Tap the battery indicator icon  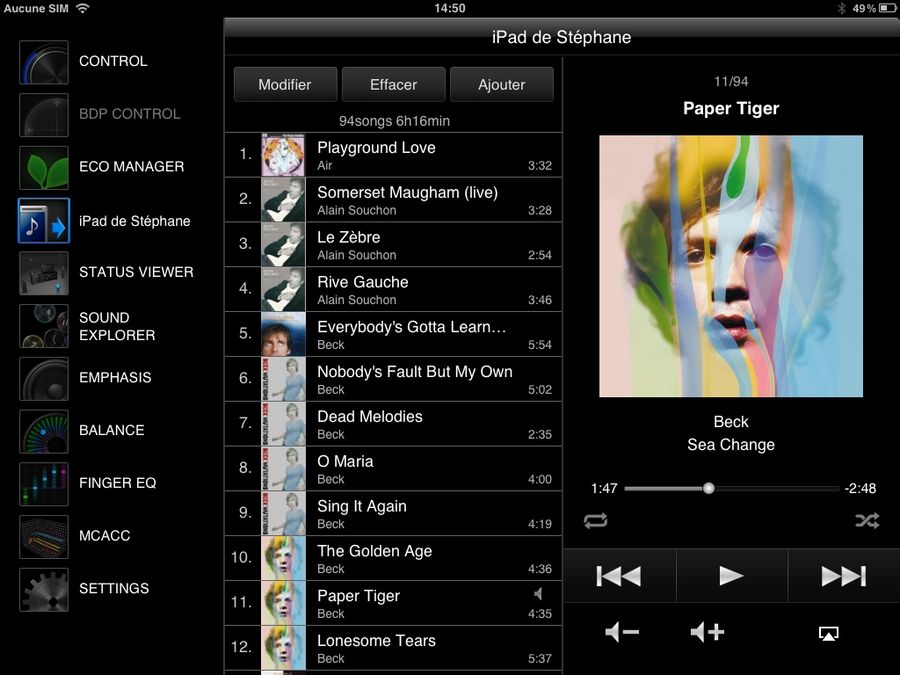pos(889,8)
